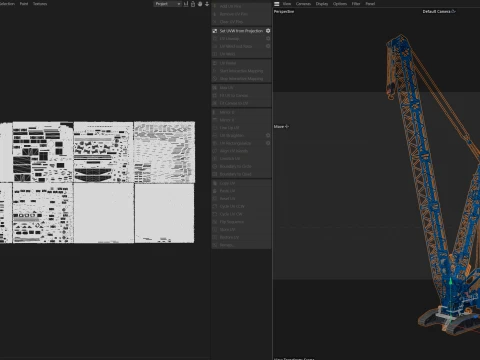The height and width of the screenshot is (360, 480).
Task: Open the Project dropdown in UV editor
Action: [x=168, y=4]
